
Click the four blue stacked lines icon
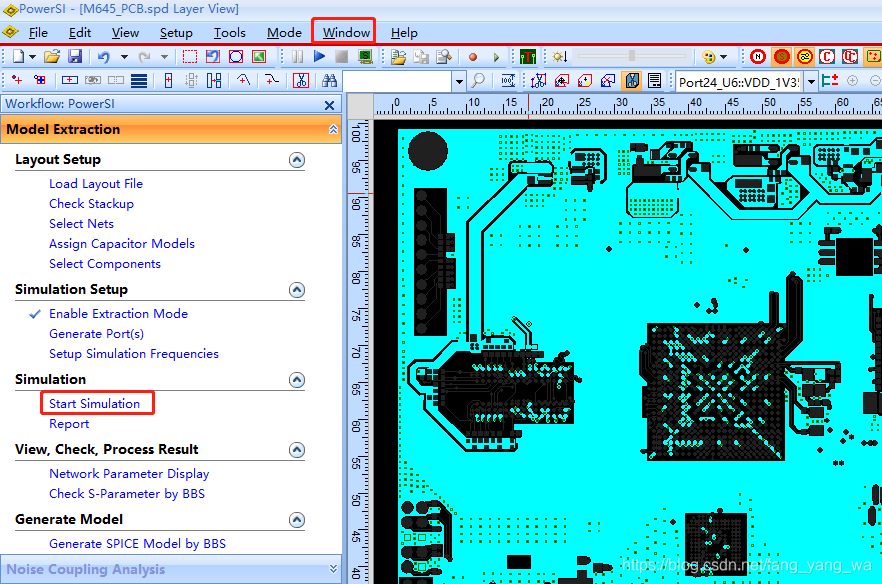coord(139,80)
